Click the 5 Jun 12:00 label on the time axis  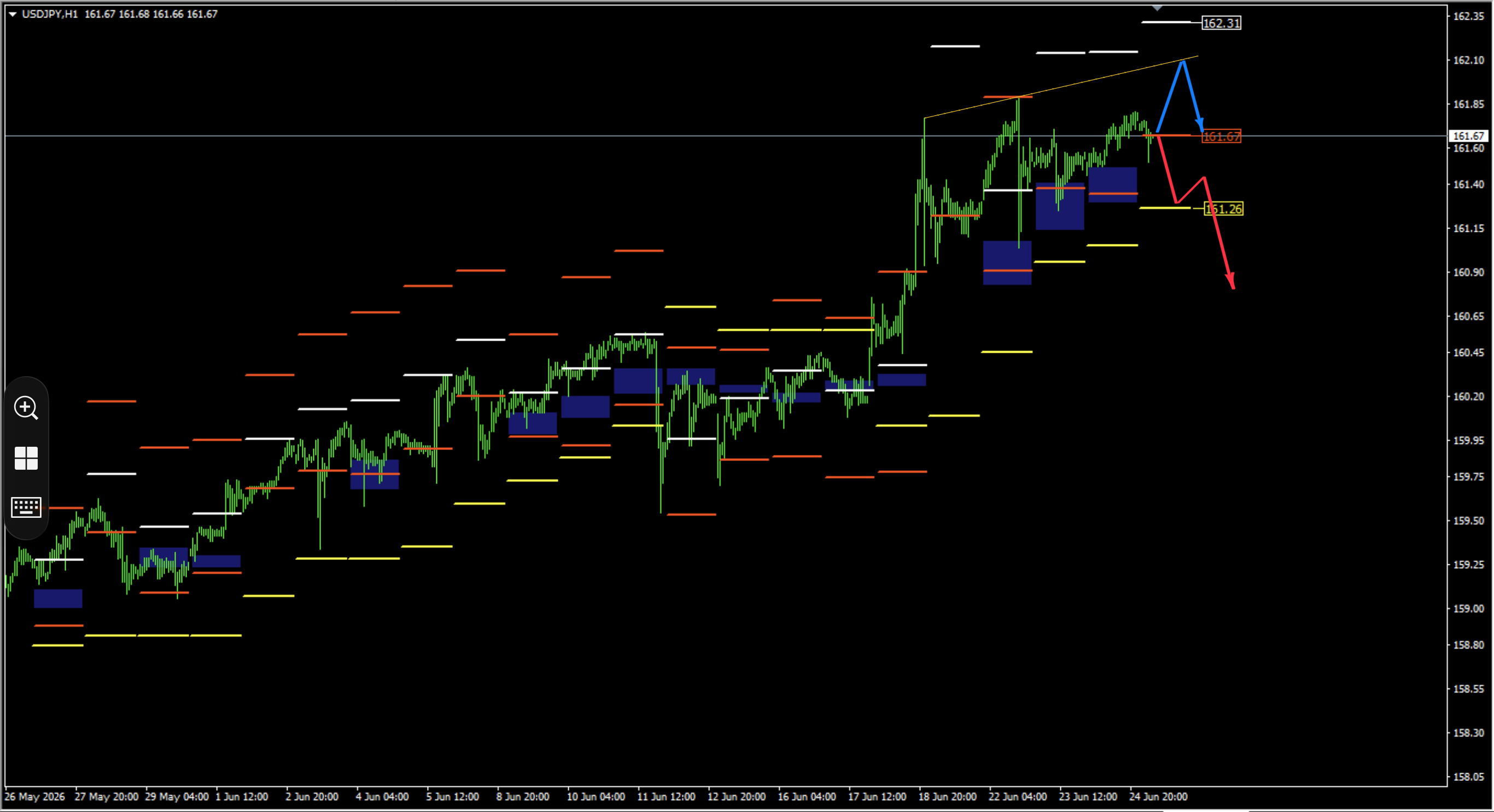point(452,796)
